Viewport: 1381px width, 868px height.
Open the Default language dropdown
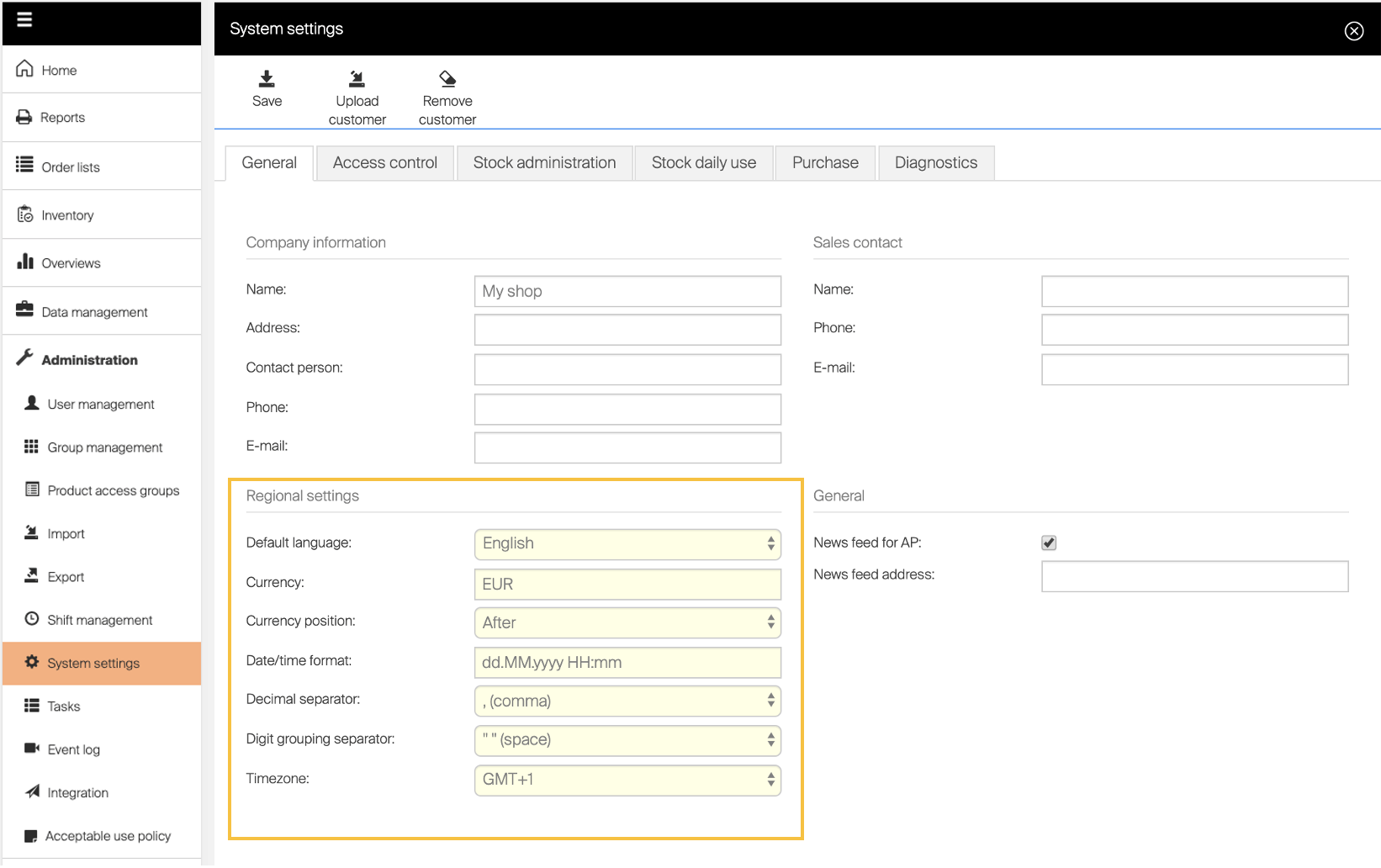627,543
